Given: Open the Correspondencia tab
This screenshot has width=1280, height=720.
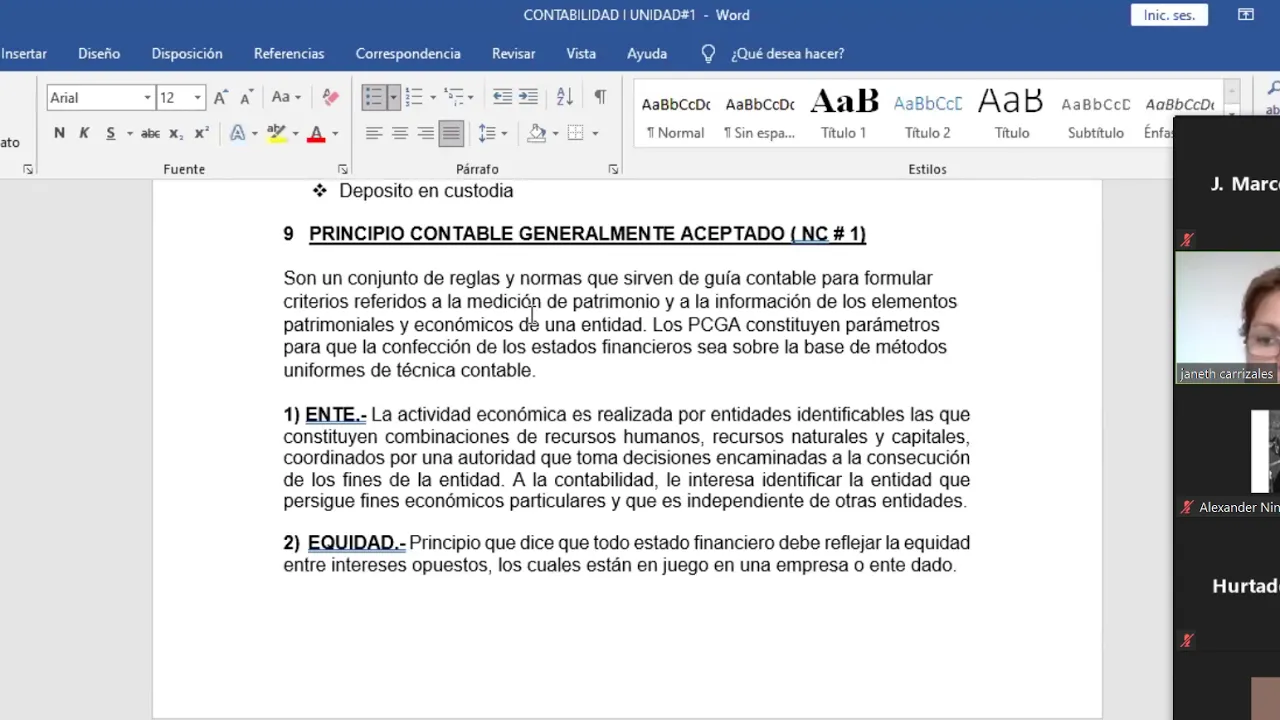Looking at the screenshot, I should pyautogui.click(x=408, y=54).
